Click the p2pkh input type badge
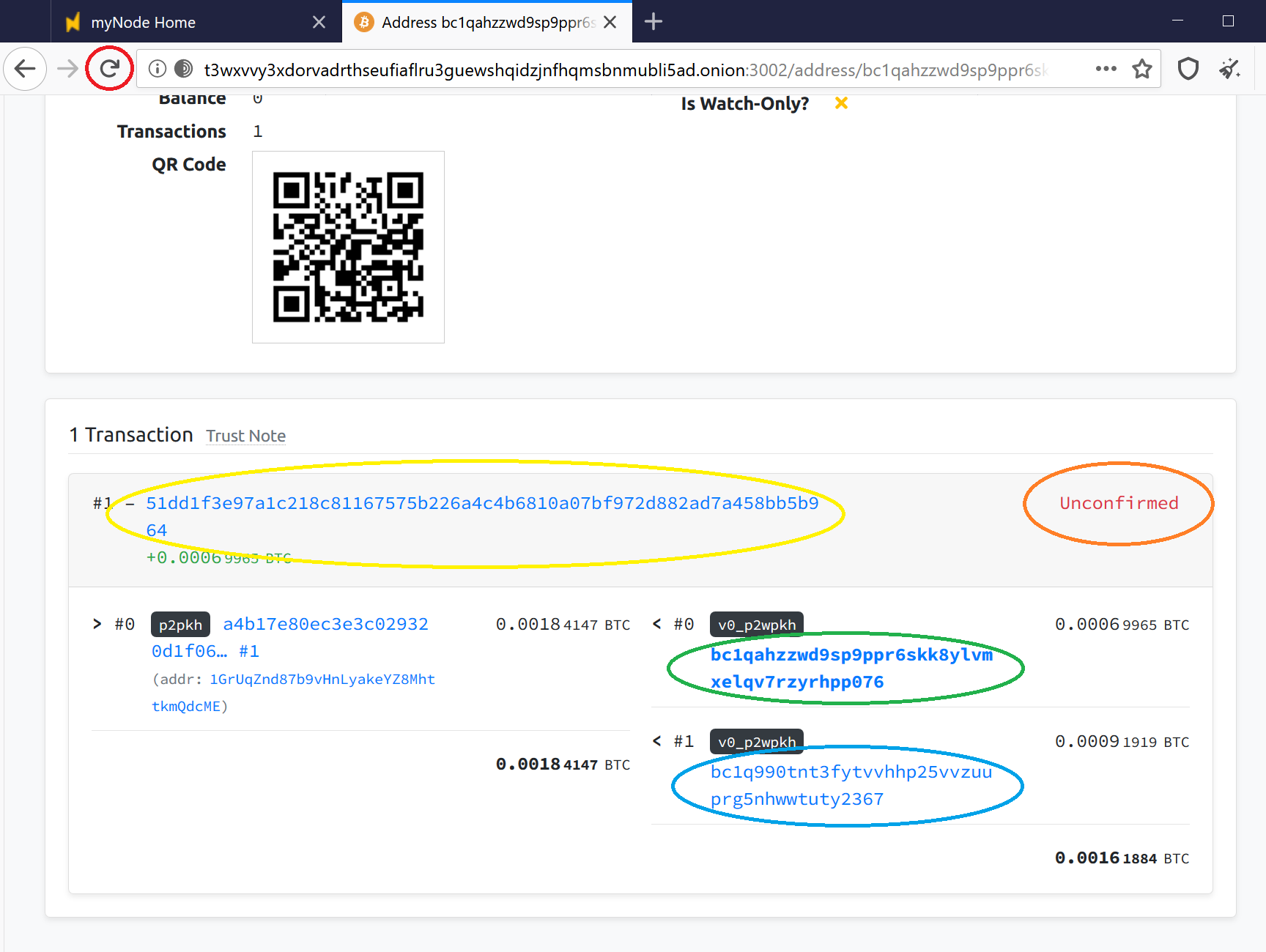The width and height of the screenshot is (1266, 952). [x=180, y=625]
